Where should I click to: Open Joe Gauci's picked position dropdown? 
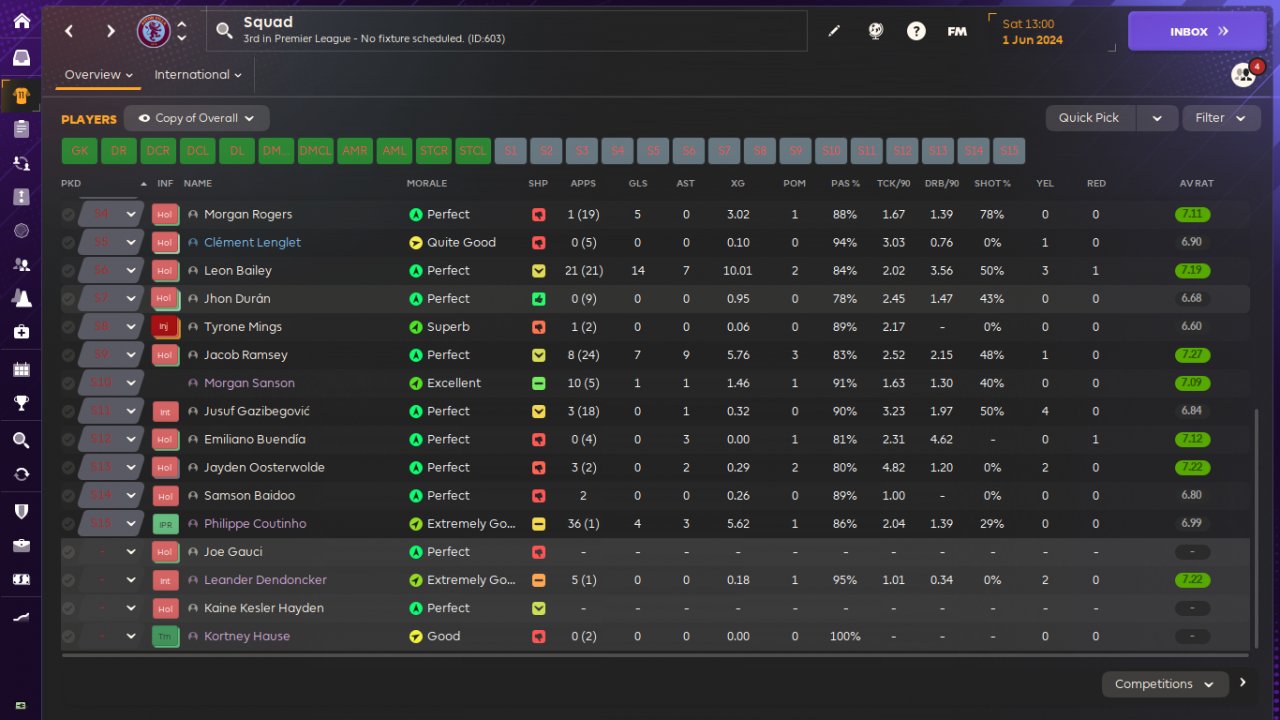110,552
